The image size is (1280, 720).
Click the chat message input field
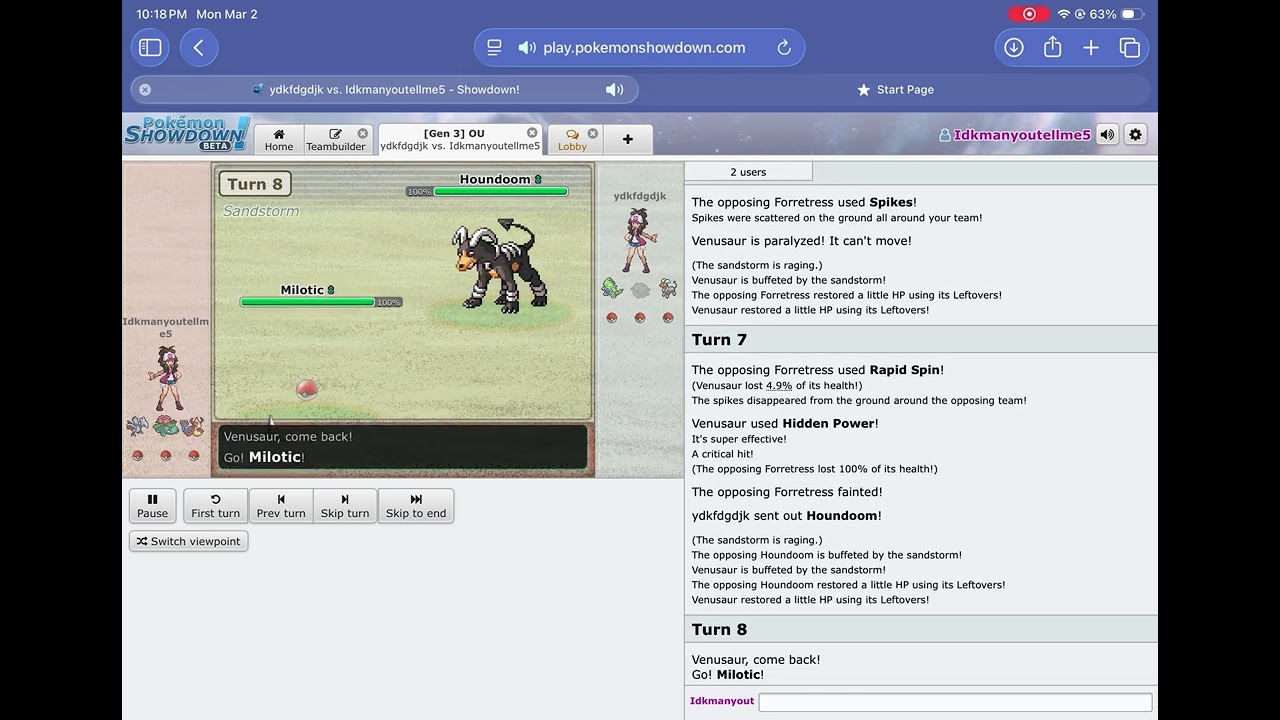coord(955,702)
